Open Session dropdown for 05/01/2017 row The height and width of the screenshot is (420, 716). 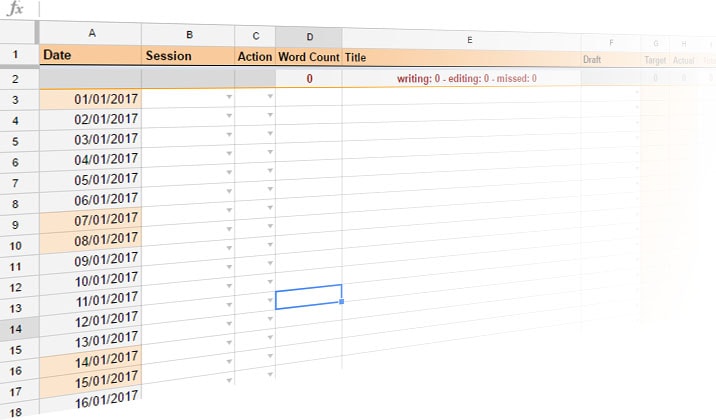(229, 172)
